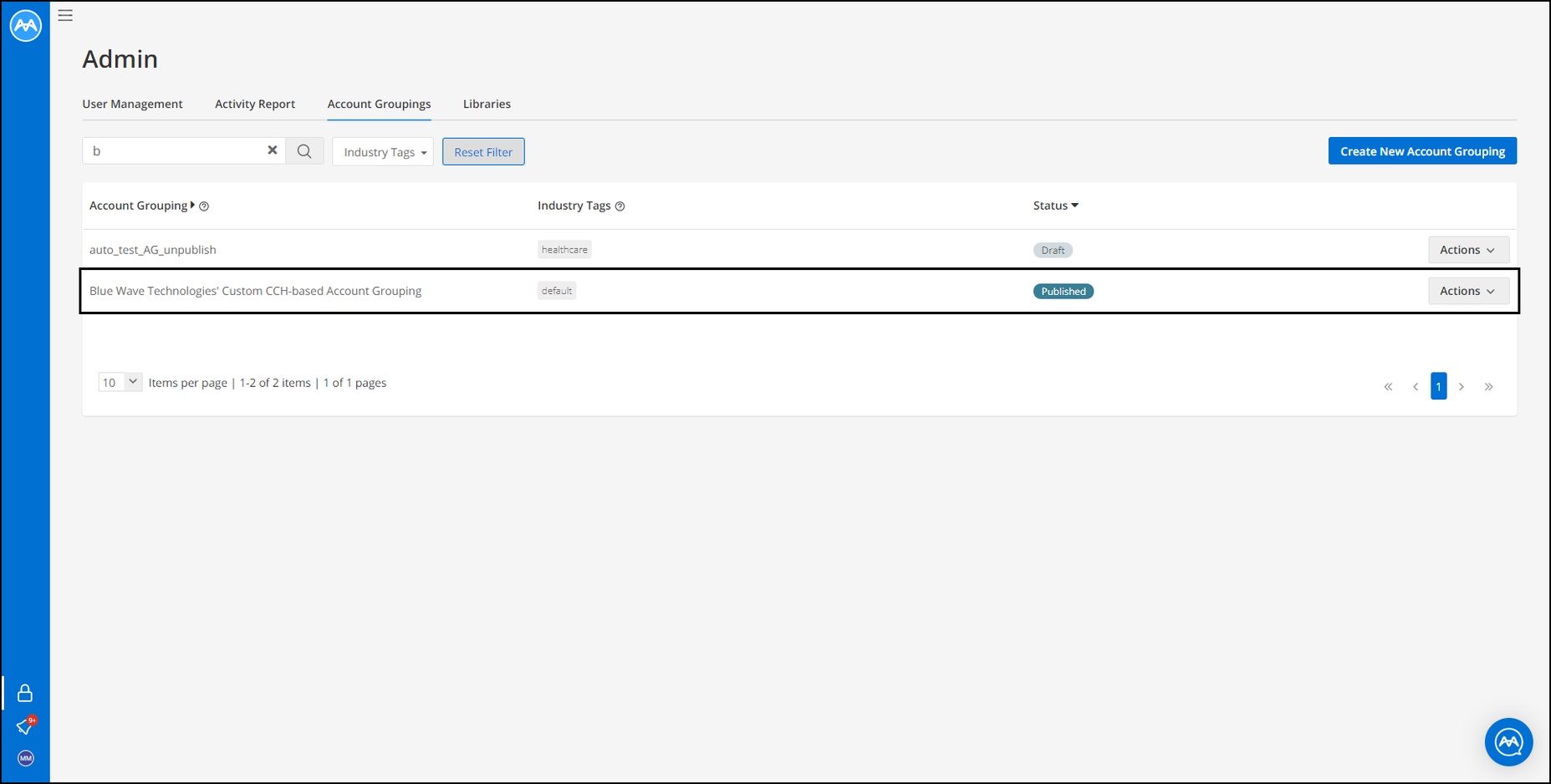Click the Status column header
The width and height of the screenshot is (1551, 784).
(1050, 206)
